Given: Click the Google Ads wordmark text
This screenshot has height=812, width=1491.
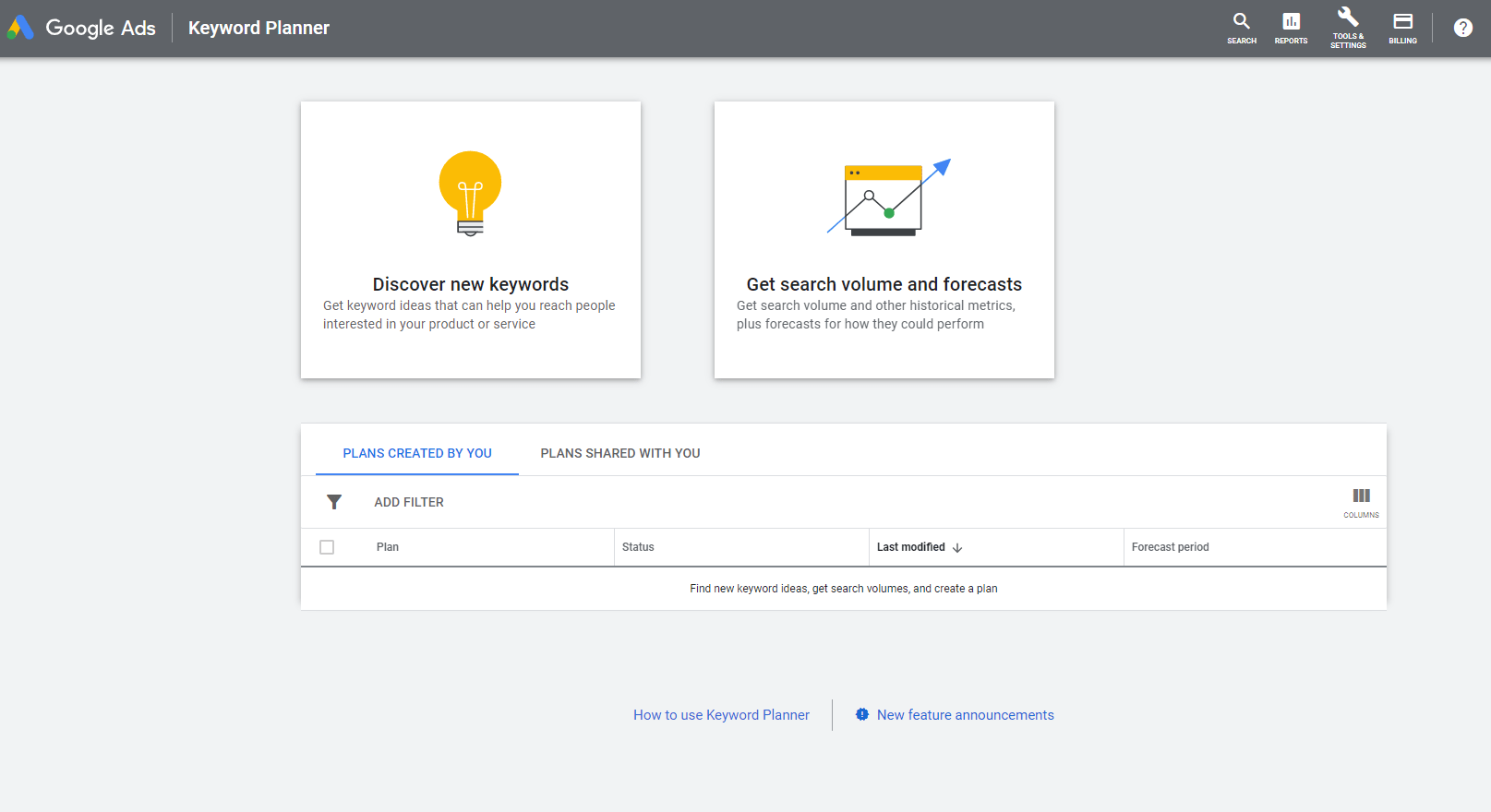Looking at the screenshot, I should point(101,28).
